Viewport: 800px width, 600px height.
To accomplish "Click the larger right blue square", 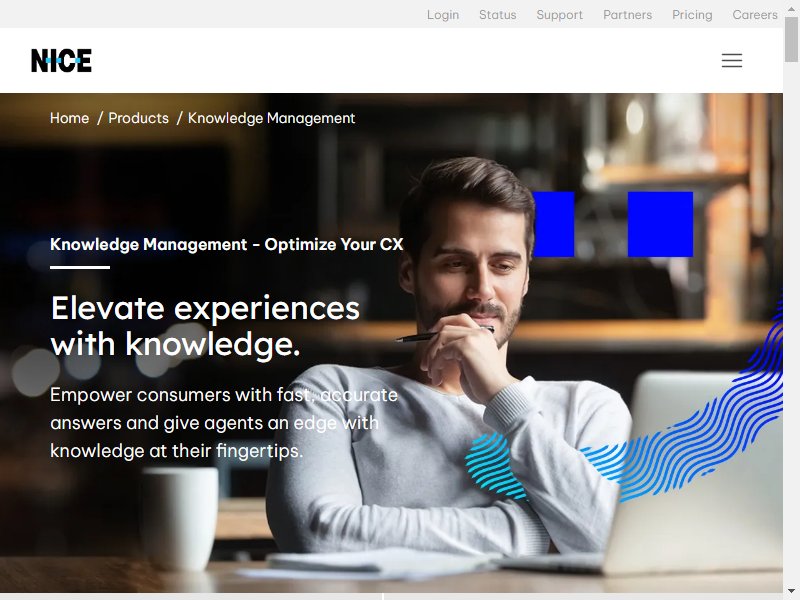I will (x=660, y=224).
